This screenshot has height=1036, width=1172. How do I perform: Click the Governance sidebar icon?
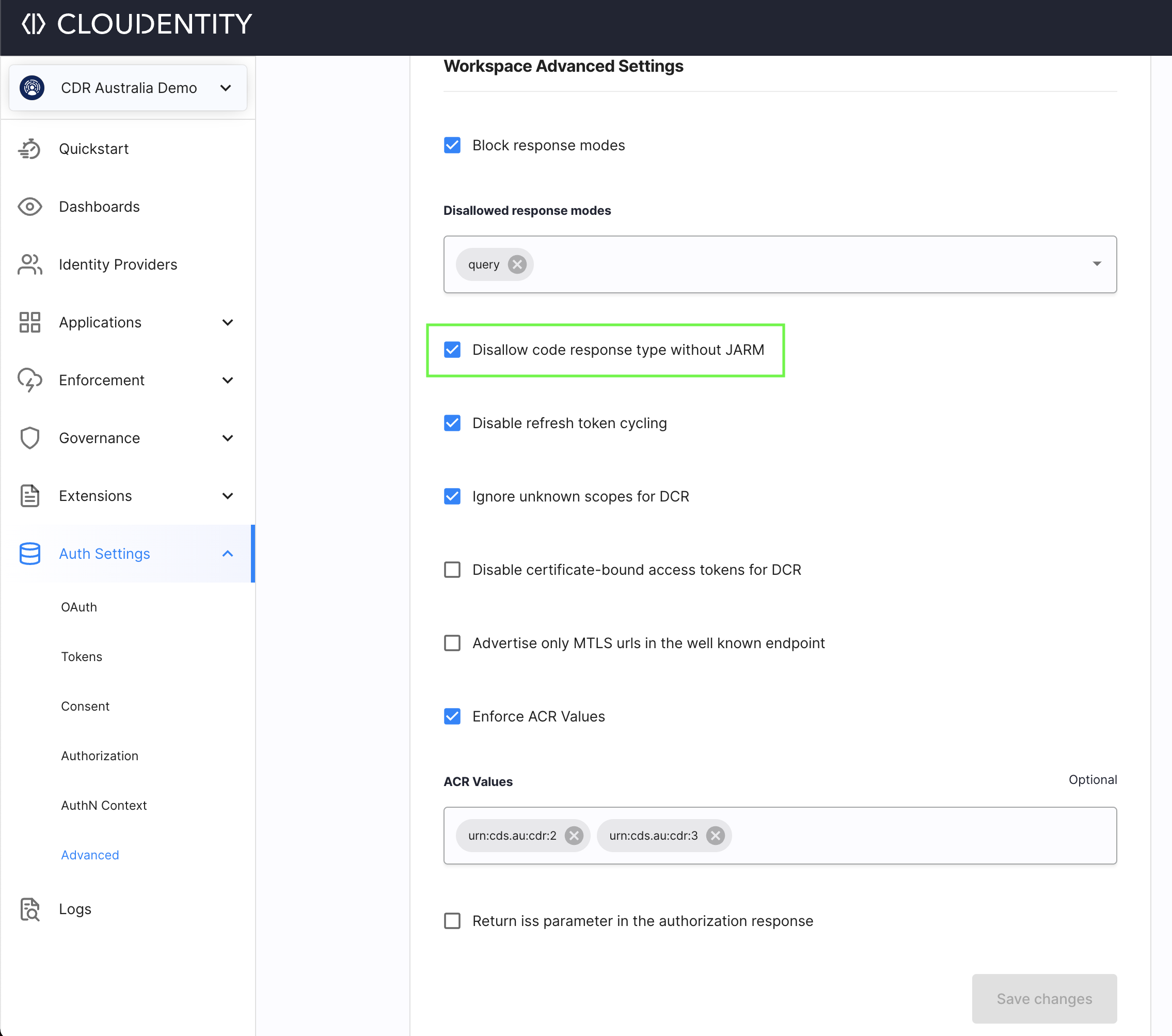pyautogui.click(x=29, y=438)
